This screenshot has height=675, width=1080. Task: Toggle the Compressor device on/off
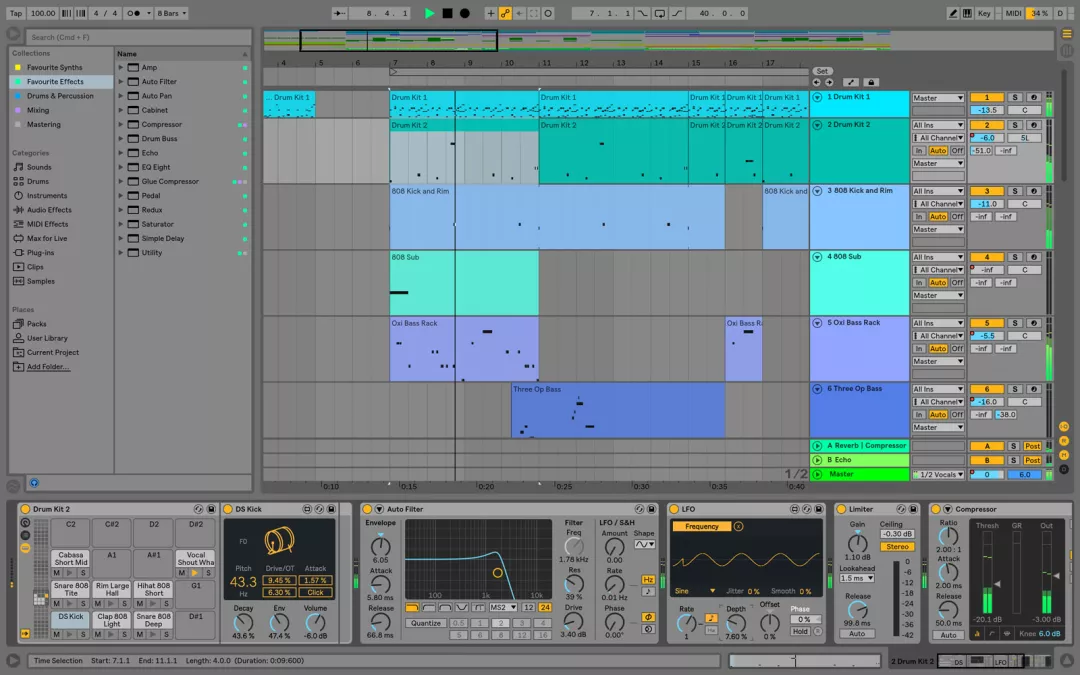click(935, 509)
